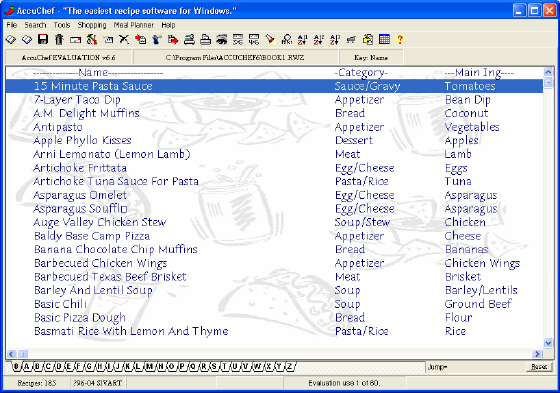Select Barley And Lentil Soup recipe
Screen dimensions: 560x393
pos(274,290)
